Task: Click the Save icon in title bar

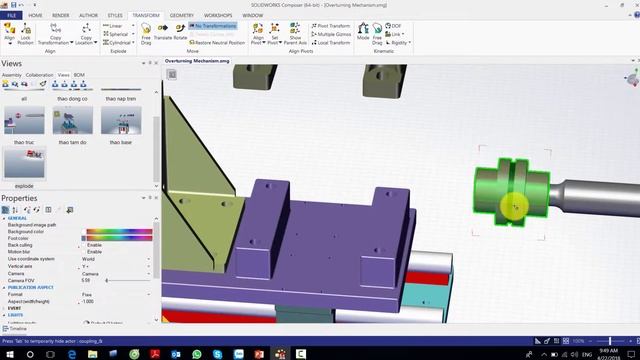Action: coord(13,5)
